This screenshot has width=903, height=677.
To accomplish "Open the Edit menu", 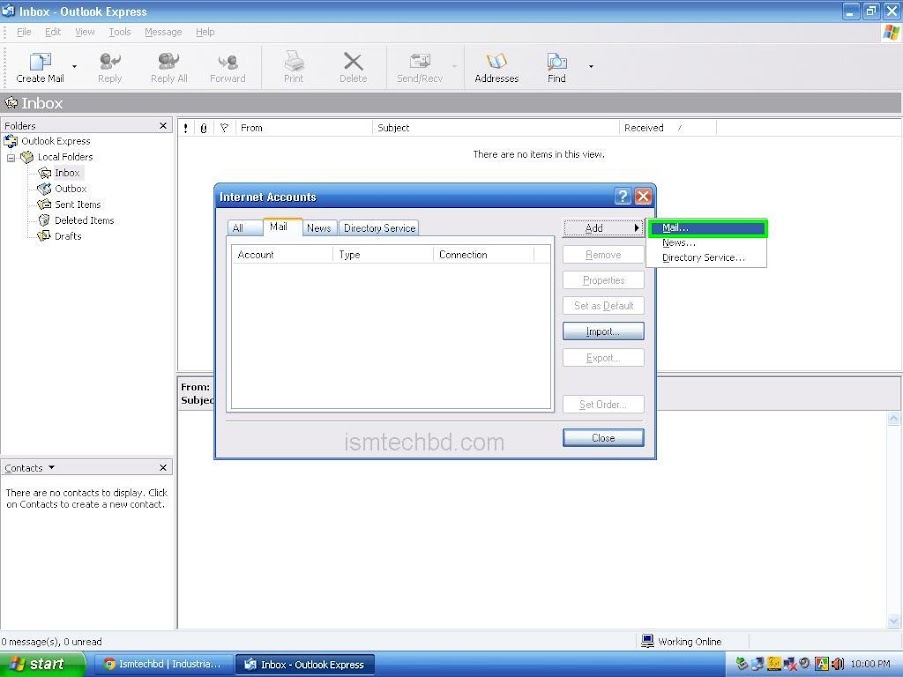I will click(x=53, y=32).
